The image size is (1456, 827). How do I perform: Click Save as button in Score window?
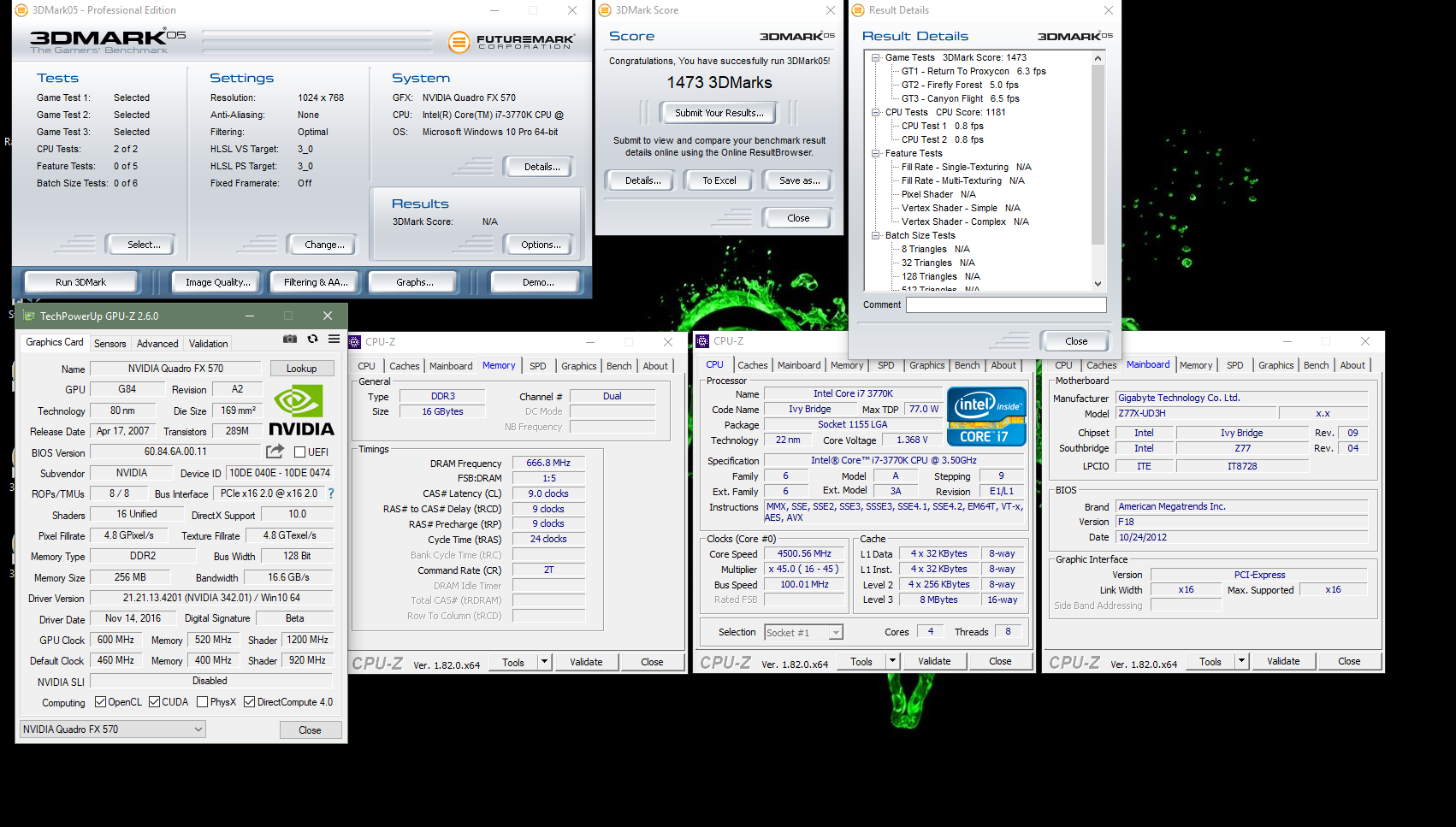pyautogui.click(x=799, y=180)
